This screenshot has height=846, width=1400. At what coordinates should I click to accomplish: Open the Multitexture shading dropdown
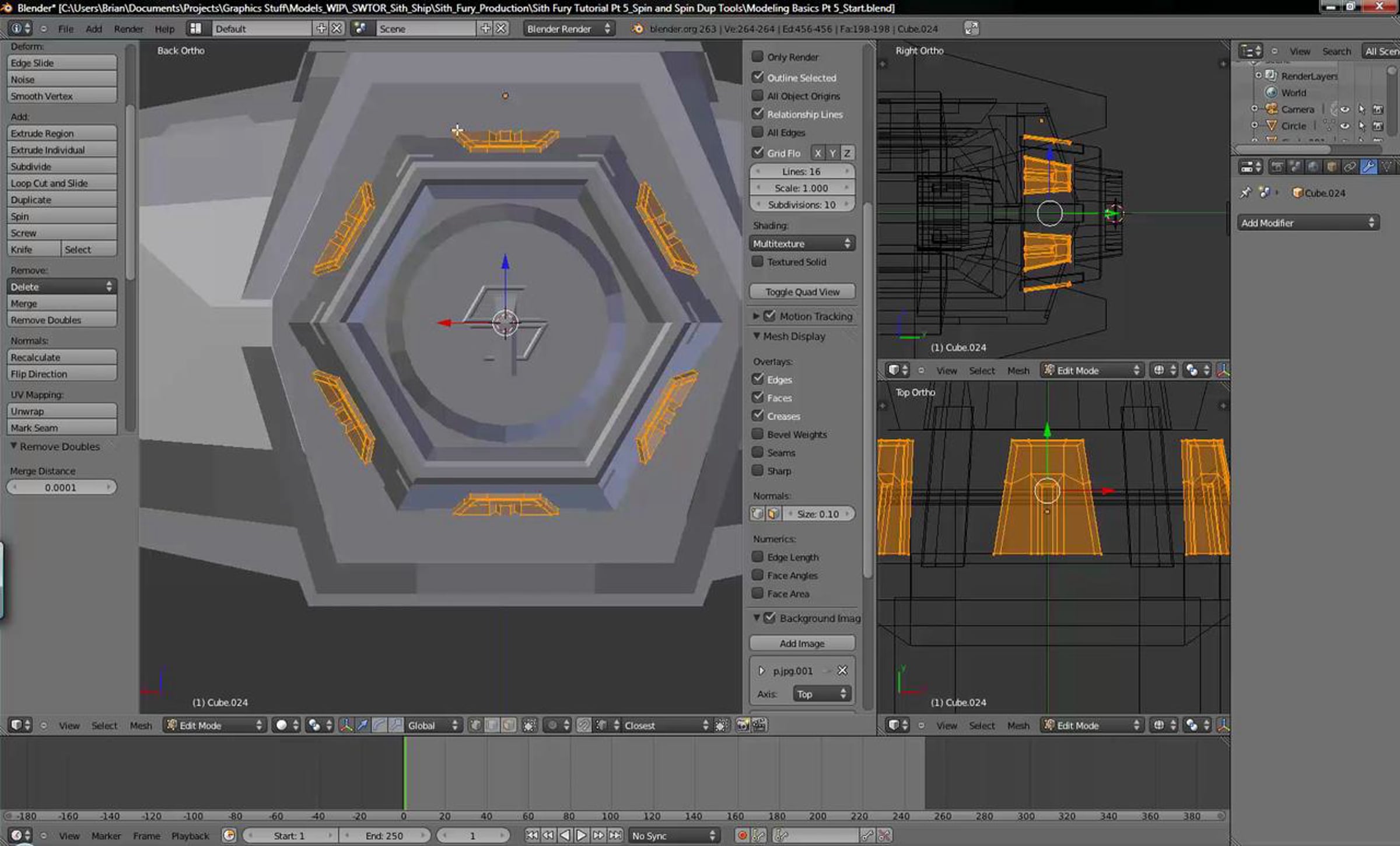[801, 244]
